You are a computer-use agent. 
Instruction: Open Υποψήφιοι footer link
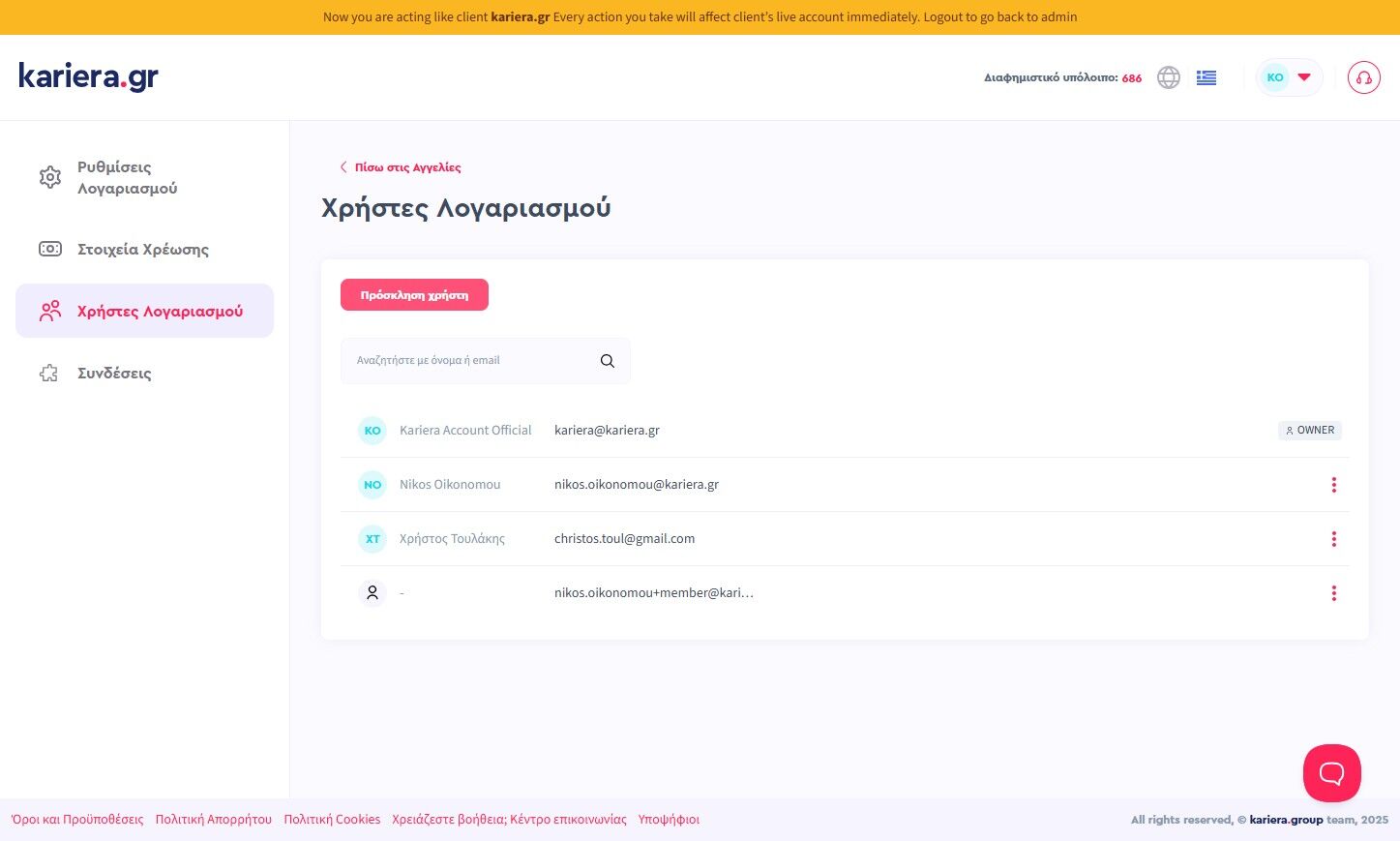[669, 820]
